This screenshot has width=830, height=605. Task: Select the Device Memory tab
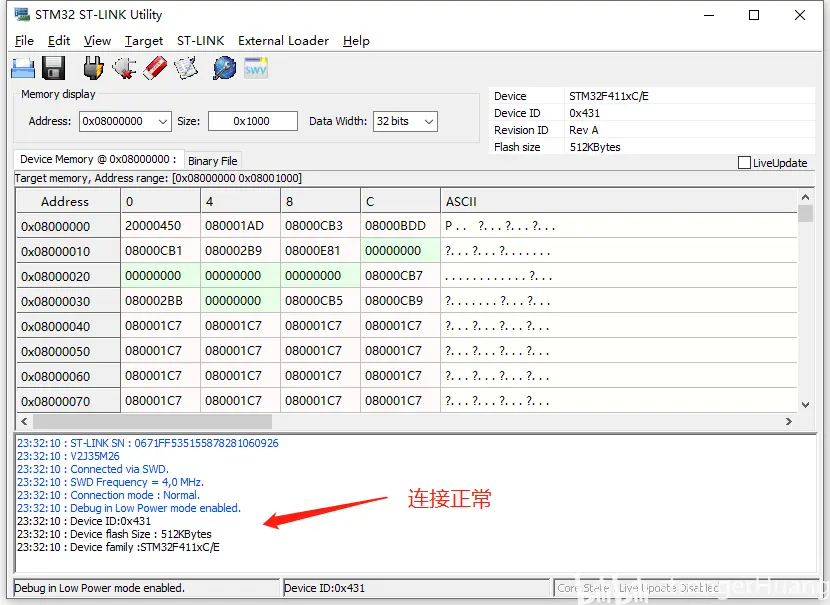(x=97, y=159)
